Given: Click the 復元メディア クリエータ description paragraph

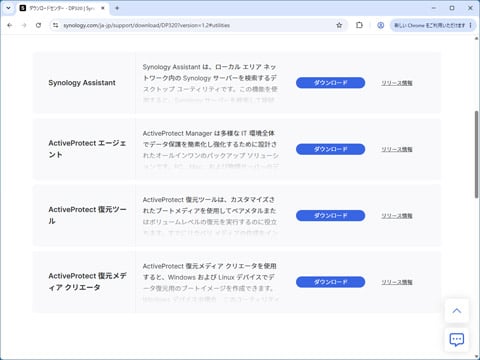Looking at the screenshot, I should coord(210,282).
